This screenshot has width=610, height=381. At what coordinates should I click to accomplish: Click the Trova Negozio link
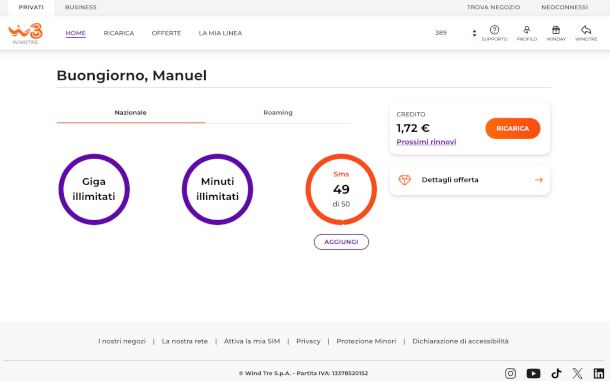(493, 7)
